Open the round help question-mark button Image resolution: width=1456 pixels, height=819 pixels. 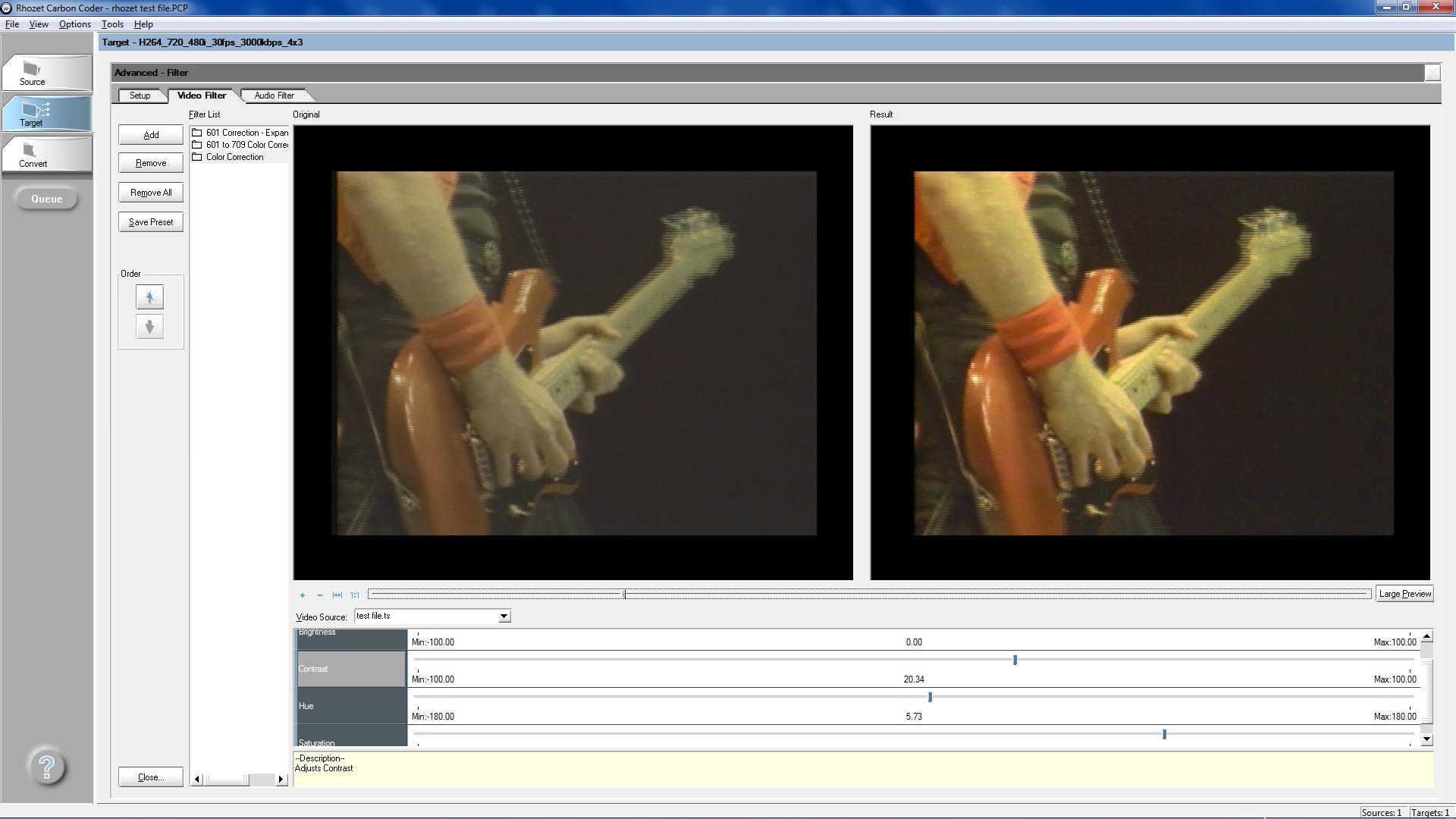[46, 767]
